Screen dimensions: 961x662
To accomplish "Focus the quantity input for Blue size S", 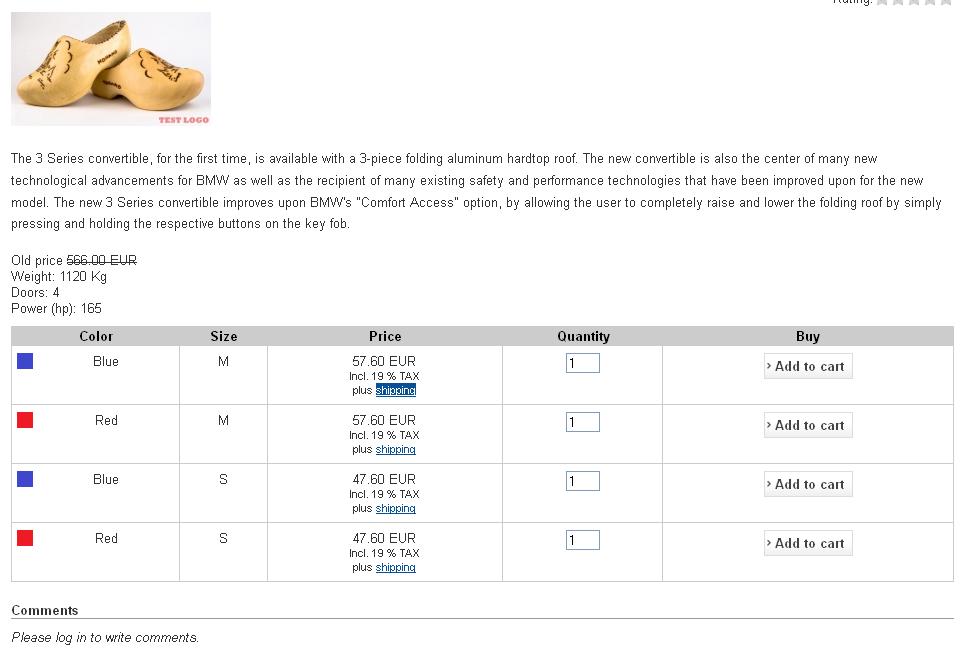I will [x=582, y=481].
